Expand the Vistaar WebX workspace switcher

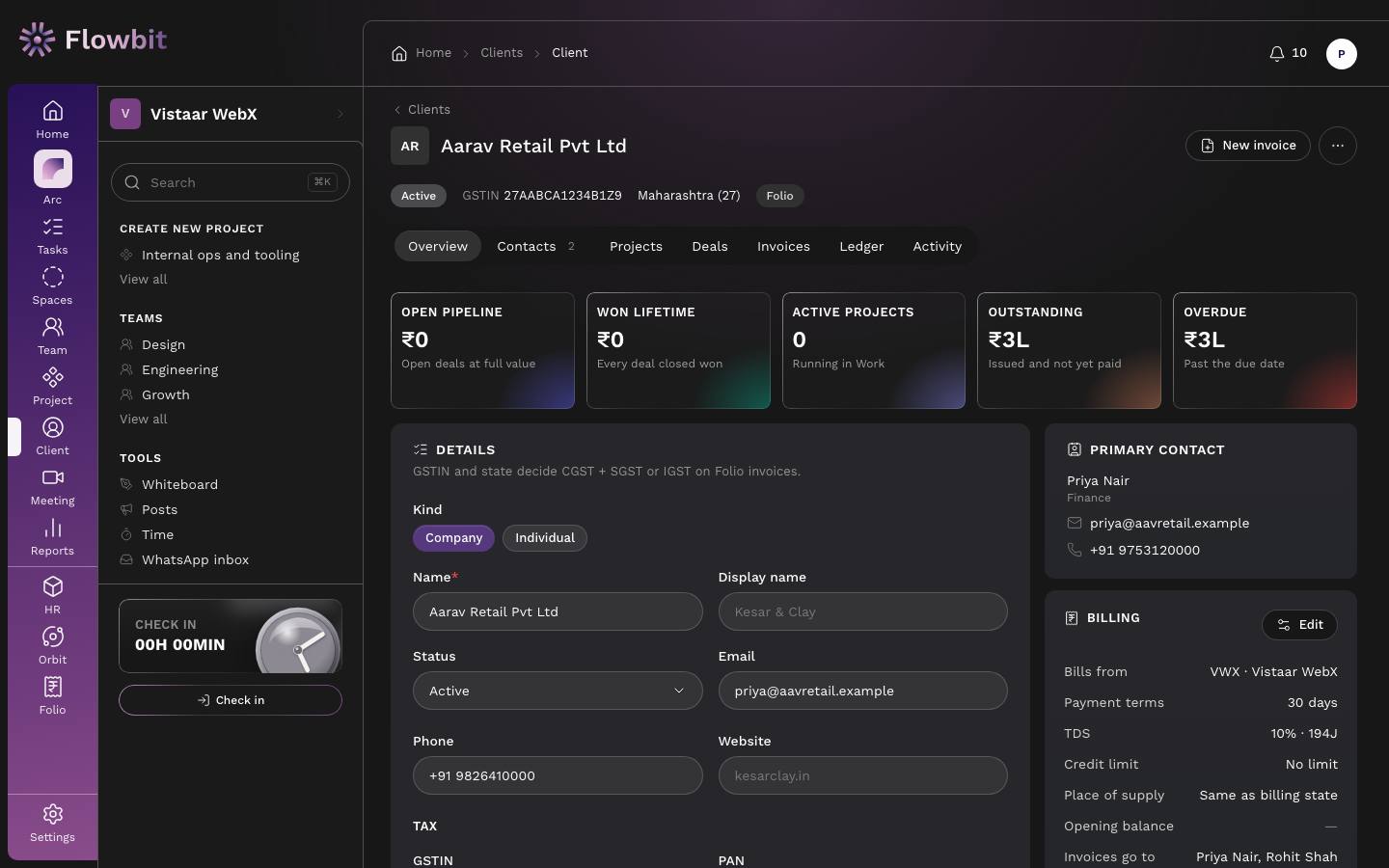(230, 114)
